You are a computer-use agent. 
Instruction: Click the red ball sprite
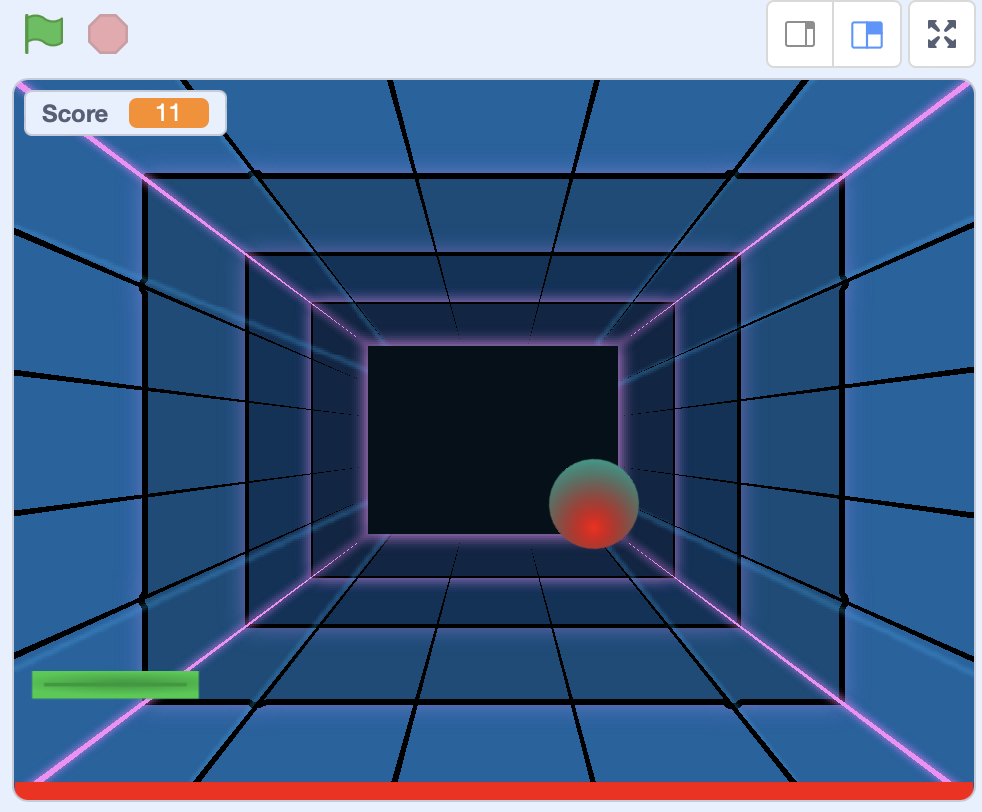tap(593, 505)
